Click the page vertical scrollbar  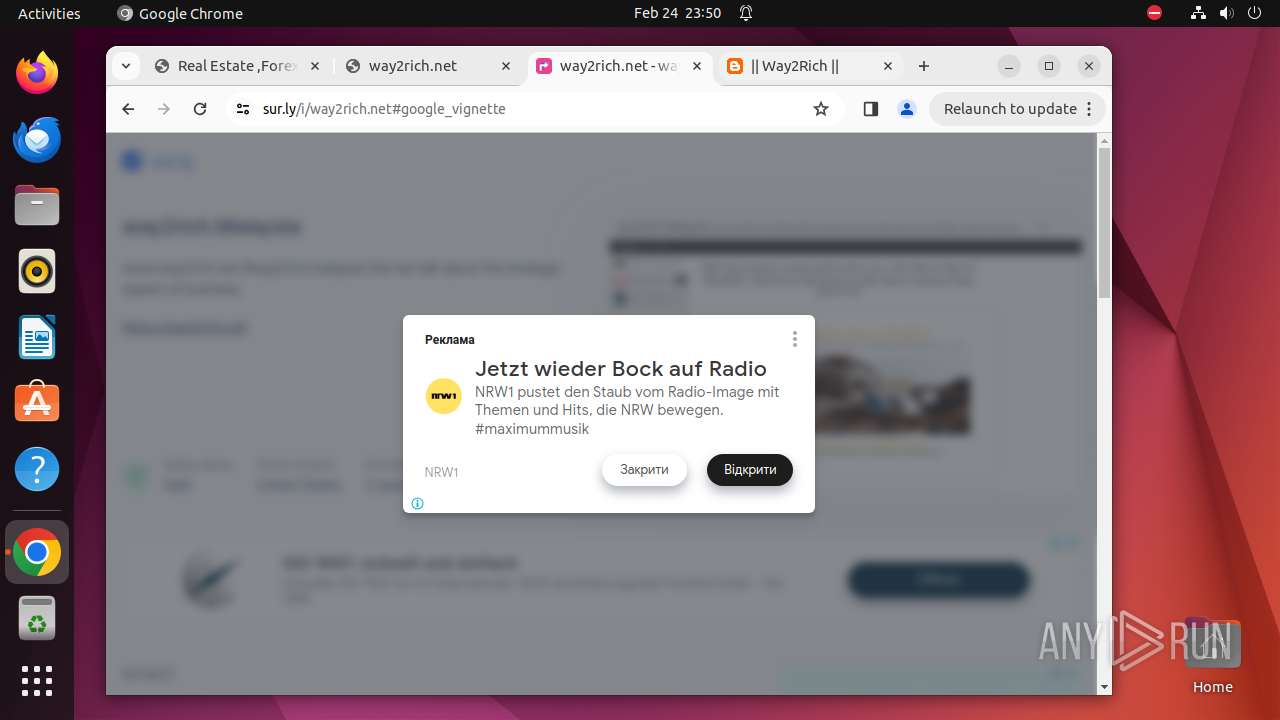(x=1104, y=222)
